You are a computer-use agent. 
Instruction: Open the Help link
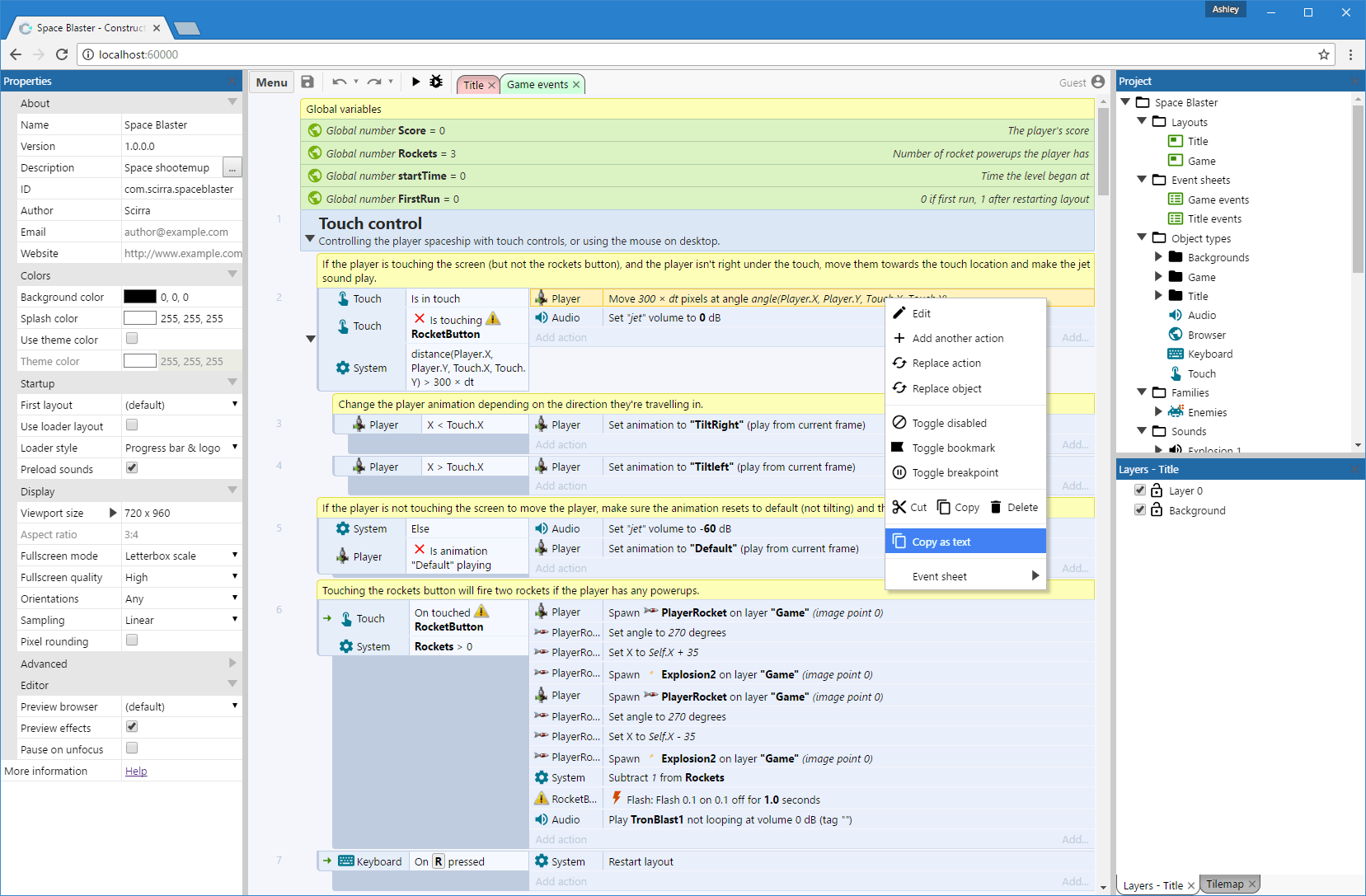136,772
